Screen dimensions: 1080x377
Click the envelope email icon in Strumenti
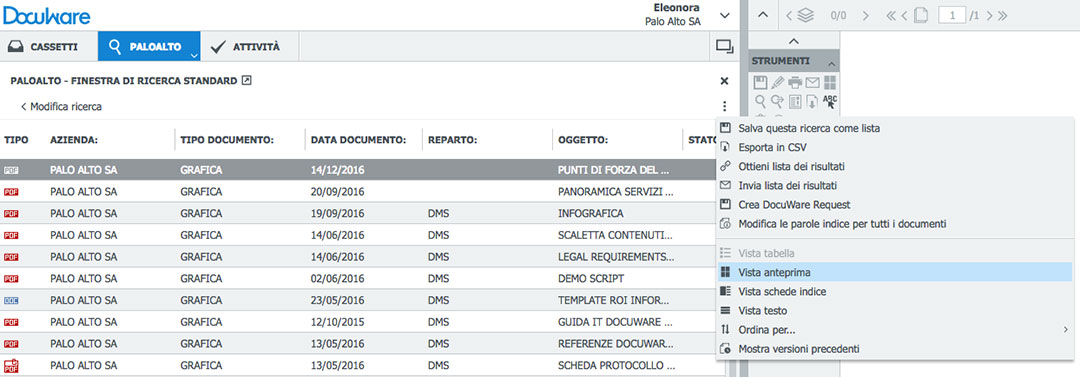pos(813,83)
